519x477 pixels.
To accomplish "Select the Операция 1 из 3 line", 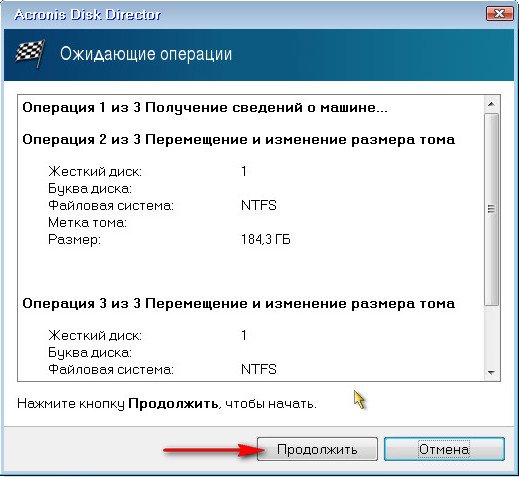I will click(205, 108).
